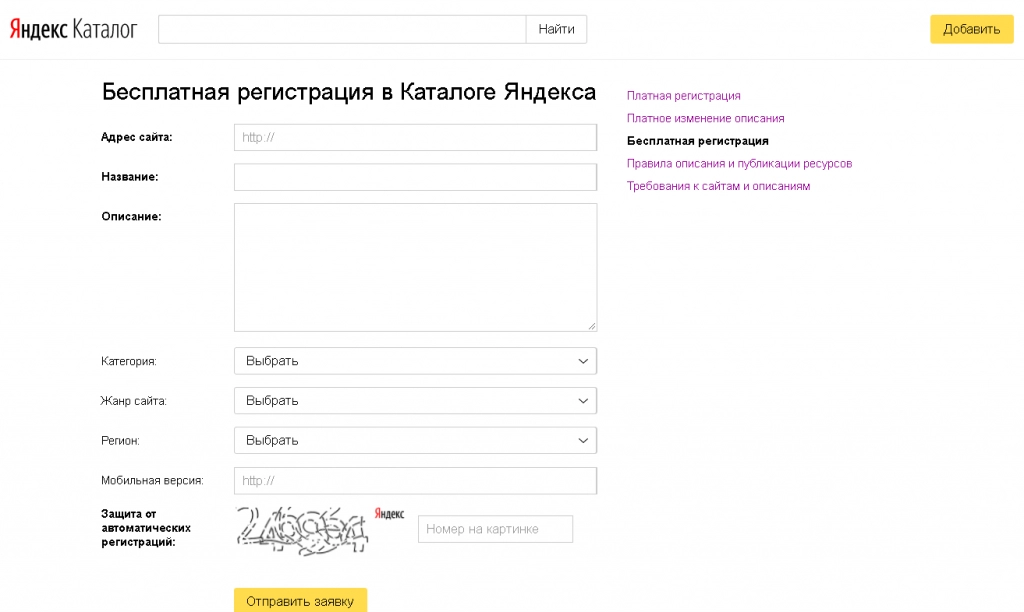The width and height of the screenshot is (1024, 612).
Task: Open Правила описания и публикации ресурсов link
Action: [x=739, y=163]
